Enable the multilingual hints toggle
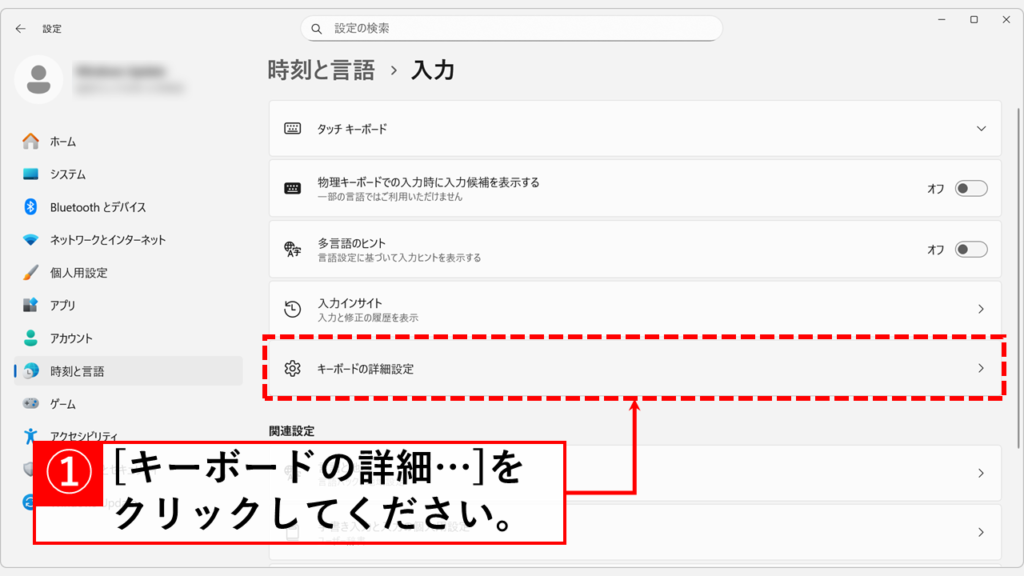This screenshot has height=576, width=1024. [x=970, y=249]
